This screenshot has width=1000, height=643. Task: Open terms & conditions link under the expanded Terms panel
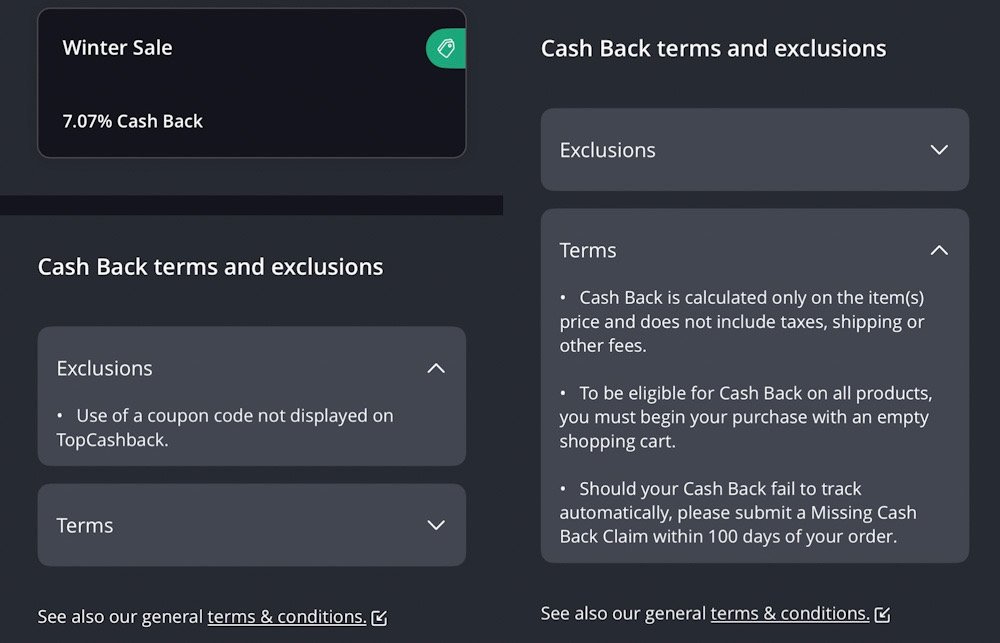point(789,613)
